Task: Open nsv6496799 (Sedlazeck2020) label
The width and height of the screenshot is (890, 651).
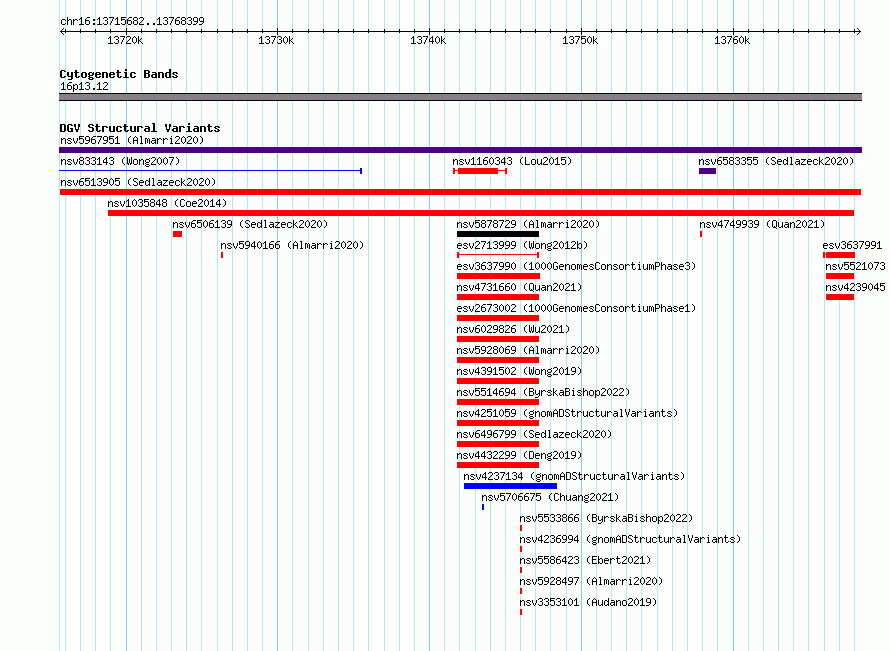Action: tap(534, 434)
